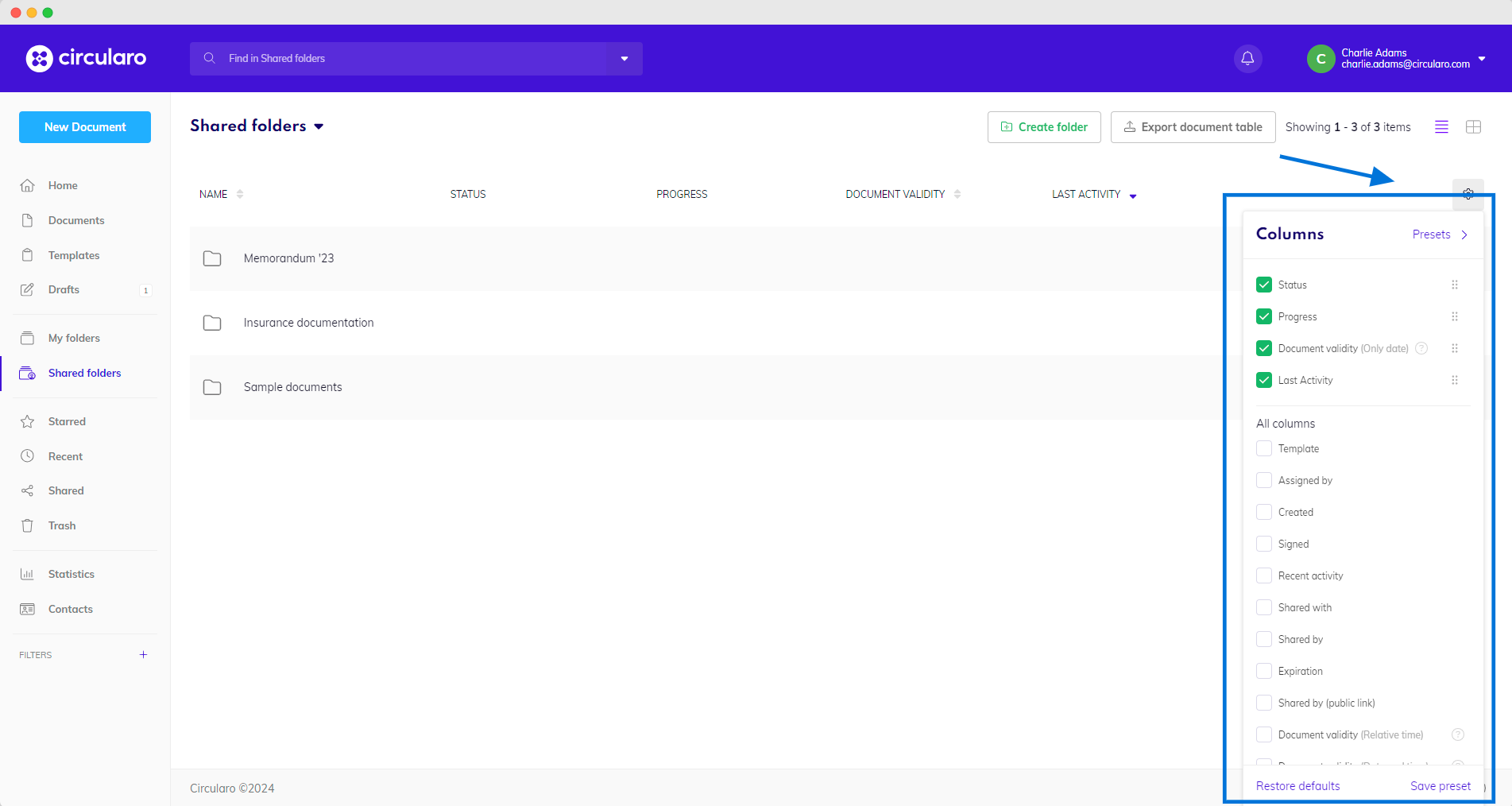Go to Statistics in the sidebar
1512x806 pixels.
coord(71,574)
